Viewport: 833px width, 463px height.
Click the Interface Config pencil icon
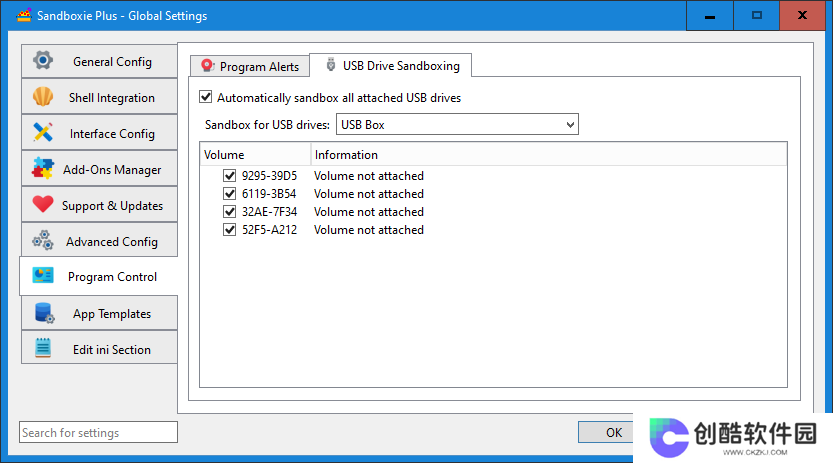point(43,133)
